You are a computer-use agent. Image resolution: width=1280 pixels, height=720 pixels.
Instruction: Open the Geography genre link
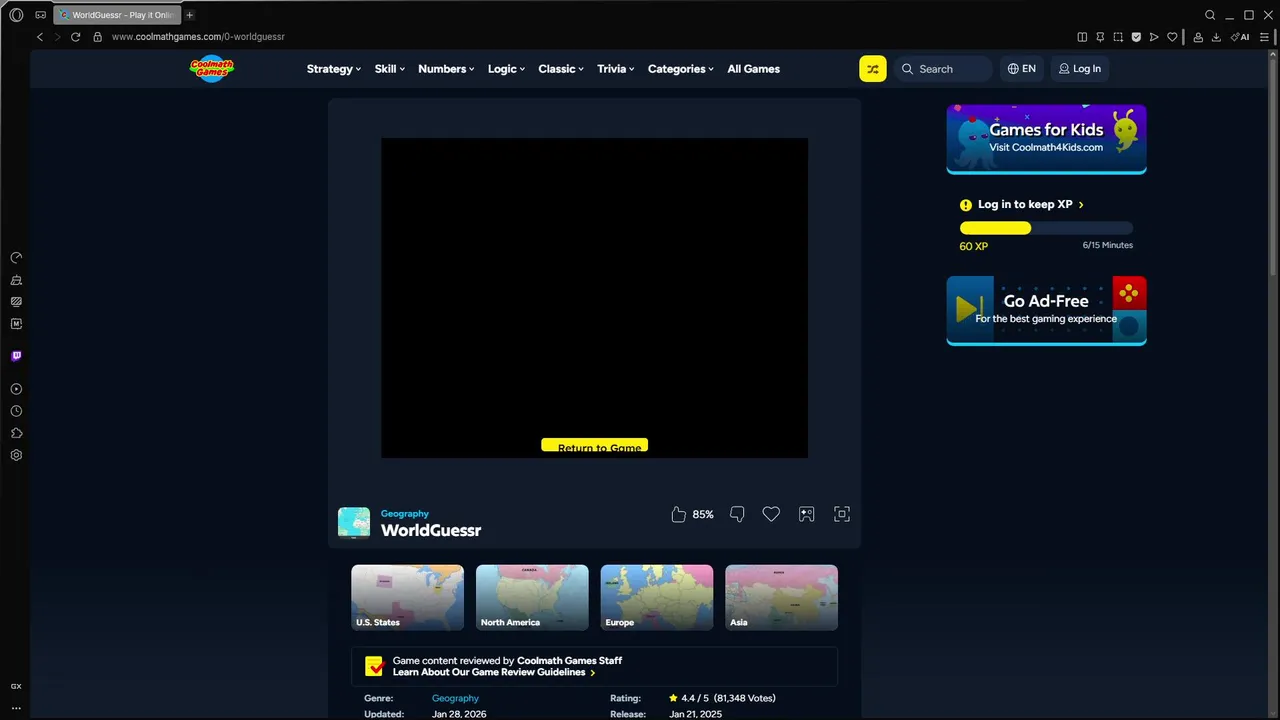pos(455,698)
